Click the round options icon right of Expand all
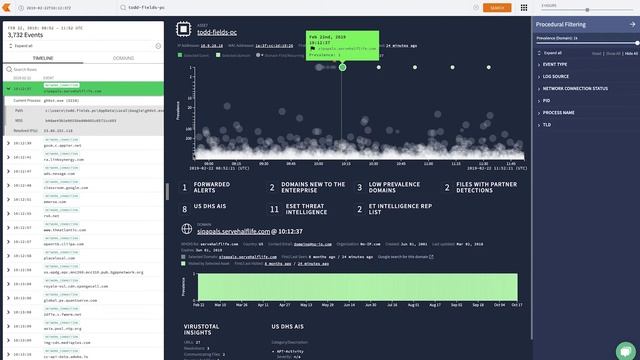This screenshot has height=360, width=640. click(x=158, y=46)
